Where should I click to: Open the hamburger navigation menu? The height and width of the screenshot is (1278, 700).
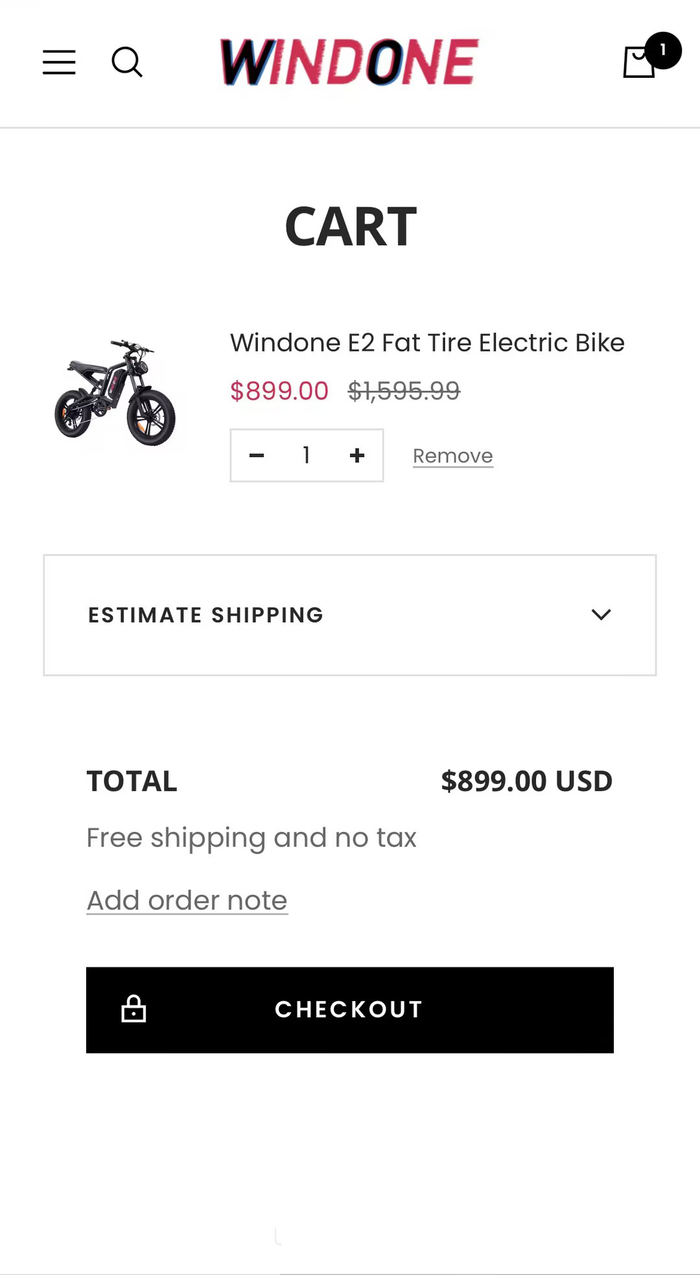[x=59, y=62]
